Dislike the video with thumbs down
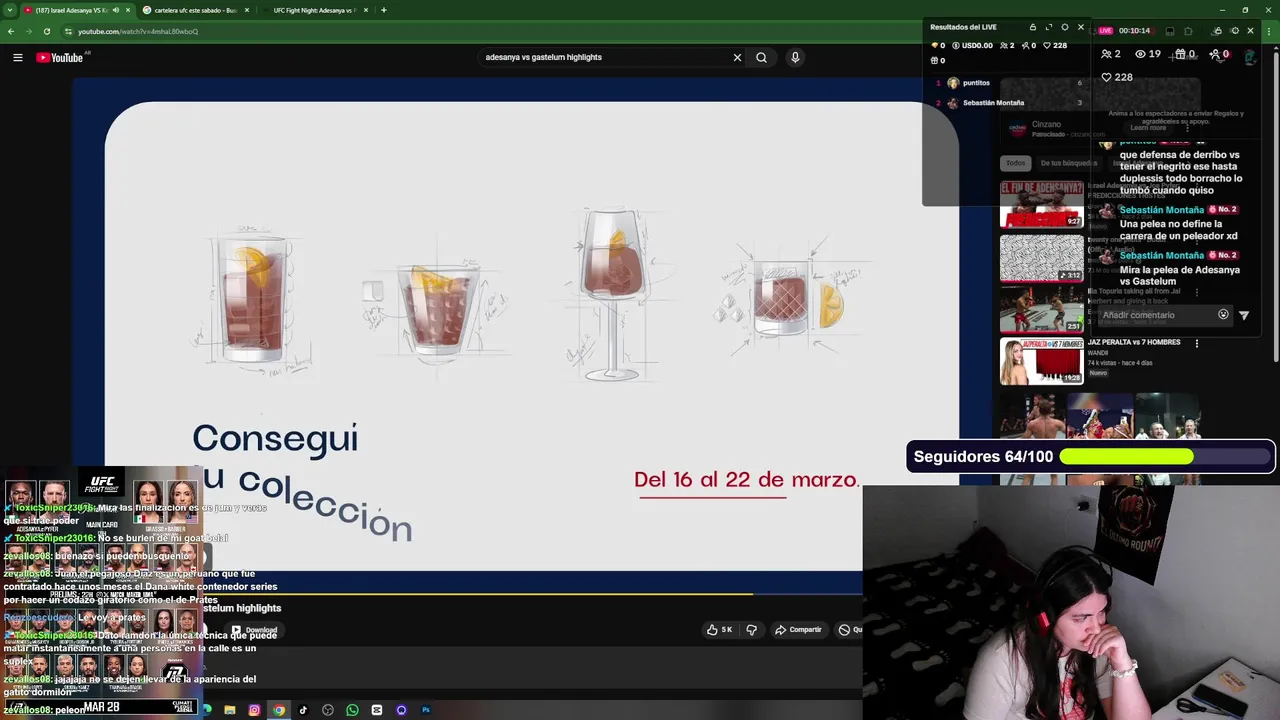The width and height of the screenshot is (1280, 720). 752,630
